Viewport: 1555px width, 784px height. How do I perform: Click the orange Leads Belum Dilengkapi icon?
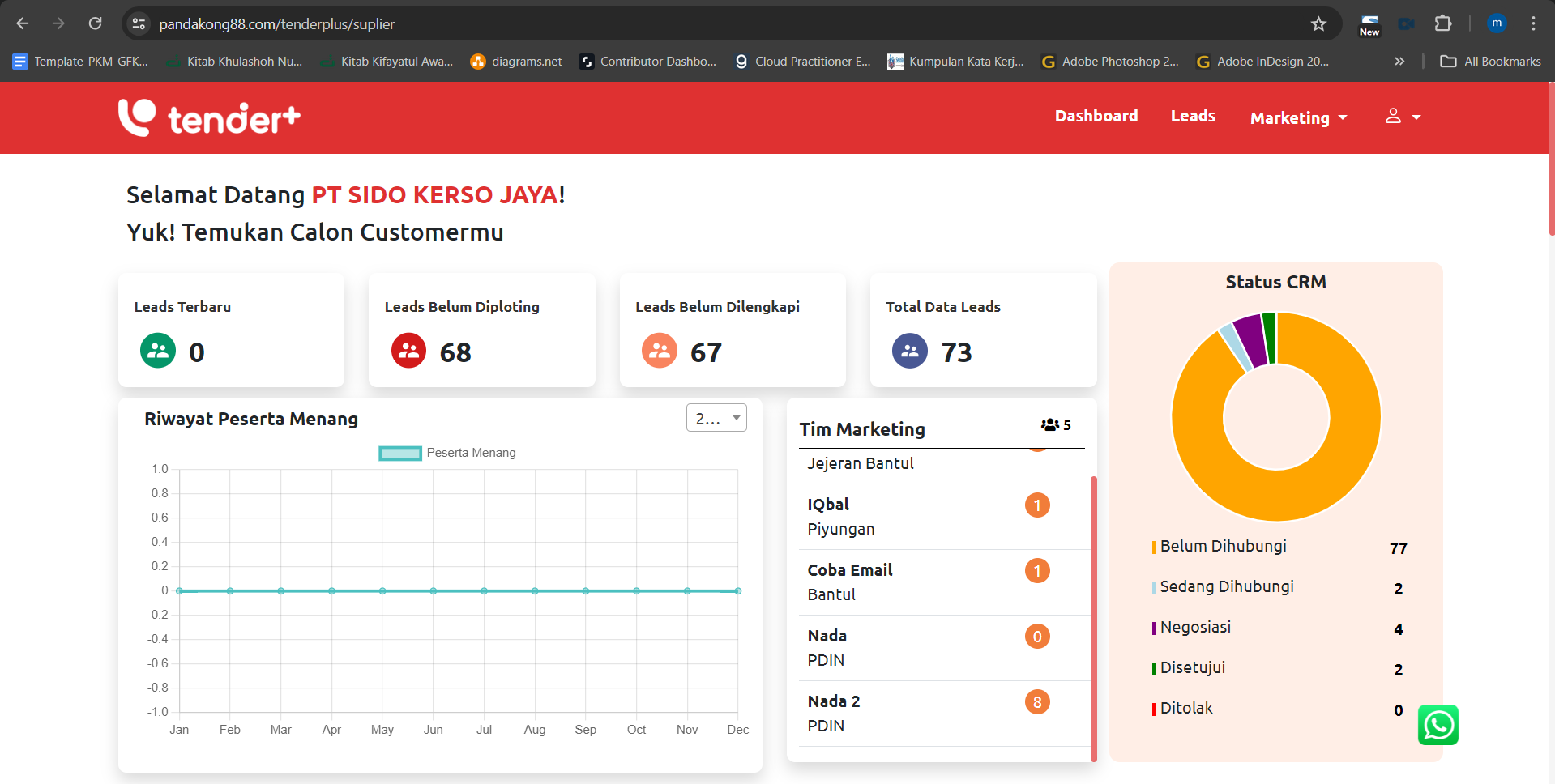[659, 352]
